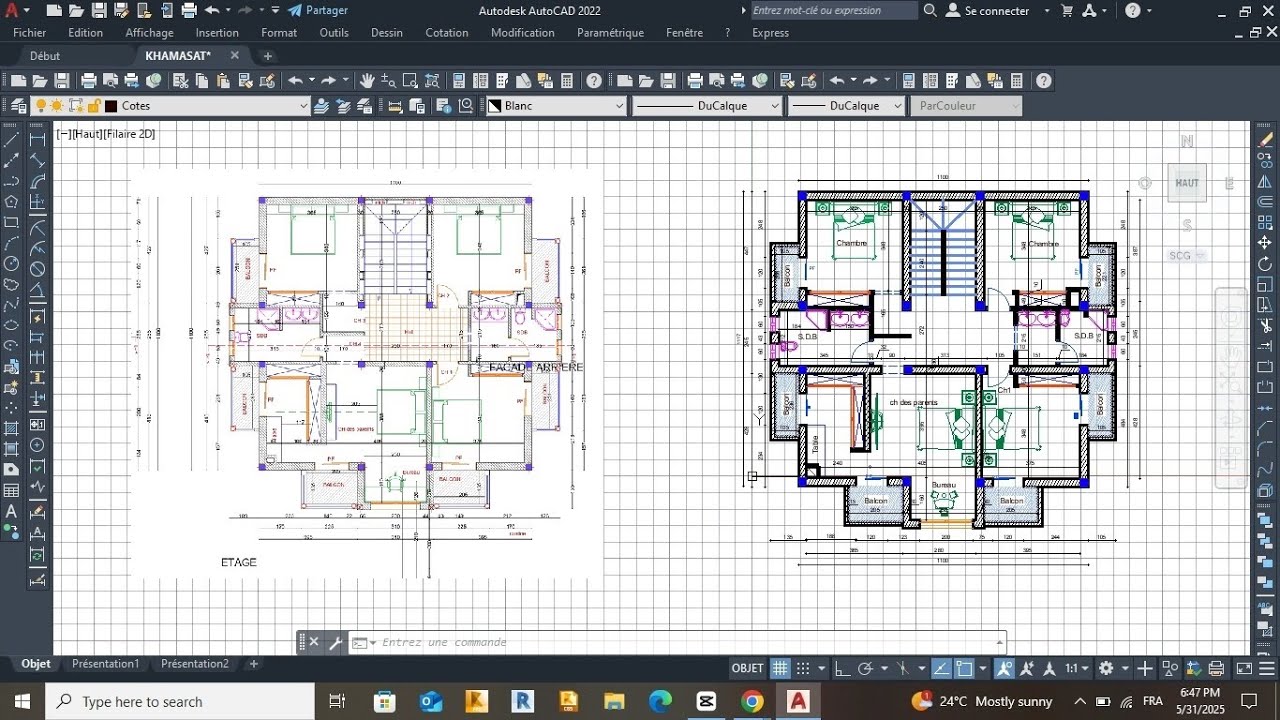Click the Cotes layer color swatch
Image resolution: width=1280 pixels, height=720 pixels.
point(111,106)
